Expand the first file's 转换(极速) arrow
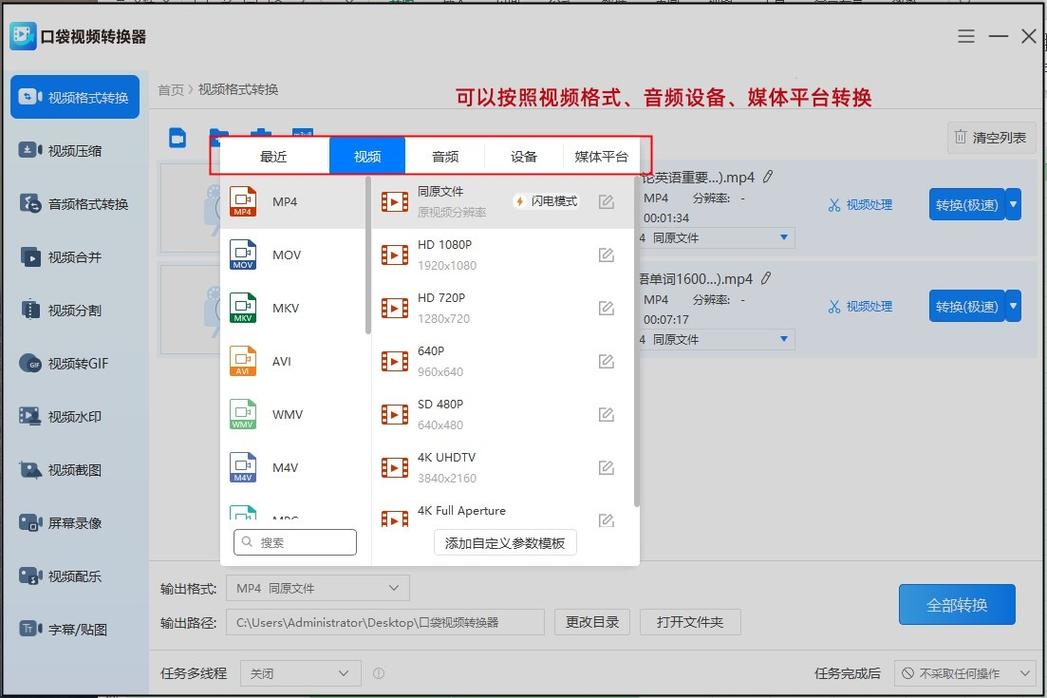 click(x=1014, y=204)
